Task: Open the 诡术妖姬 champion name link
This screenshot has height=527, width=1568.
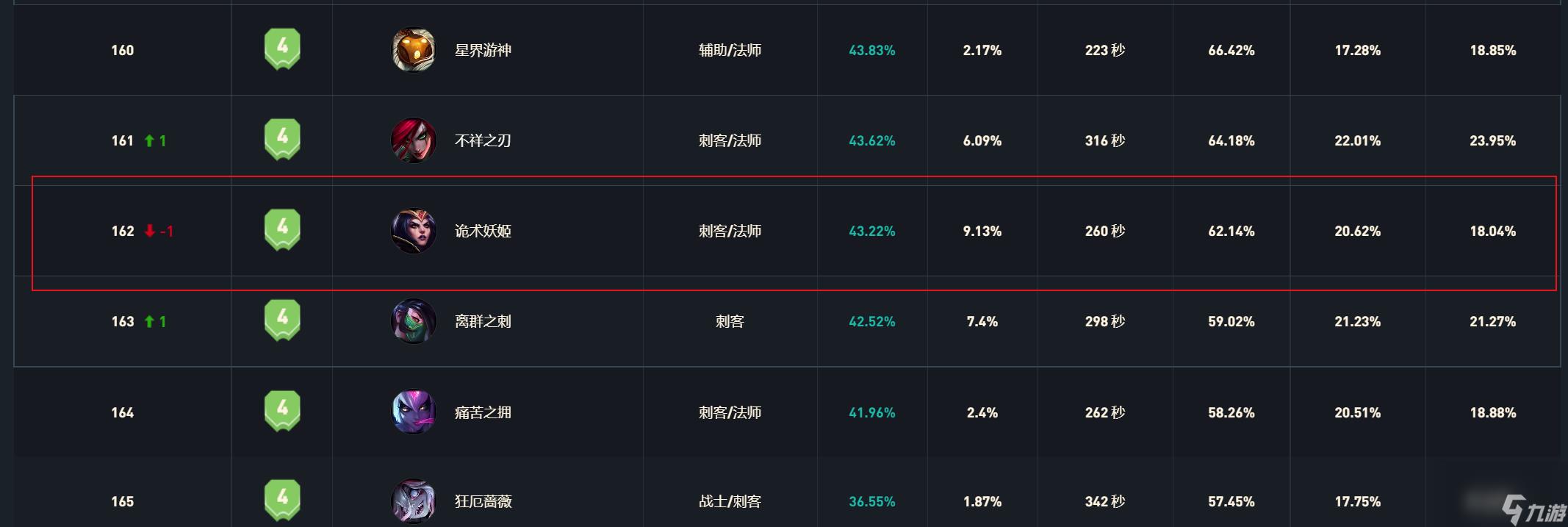Action: click(483, 231)
